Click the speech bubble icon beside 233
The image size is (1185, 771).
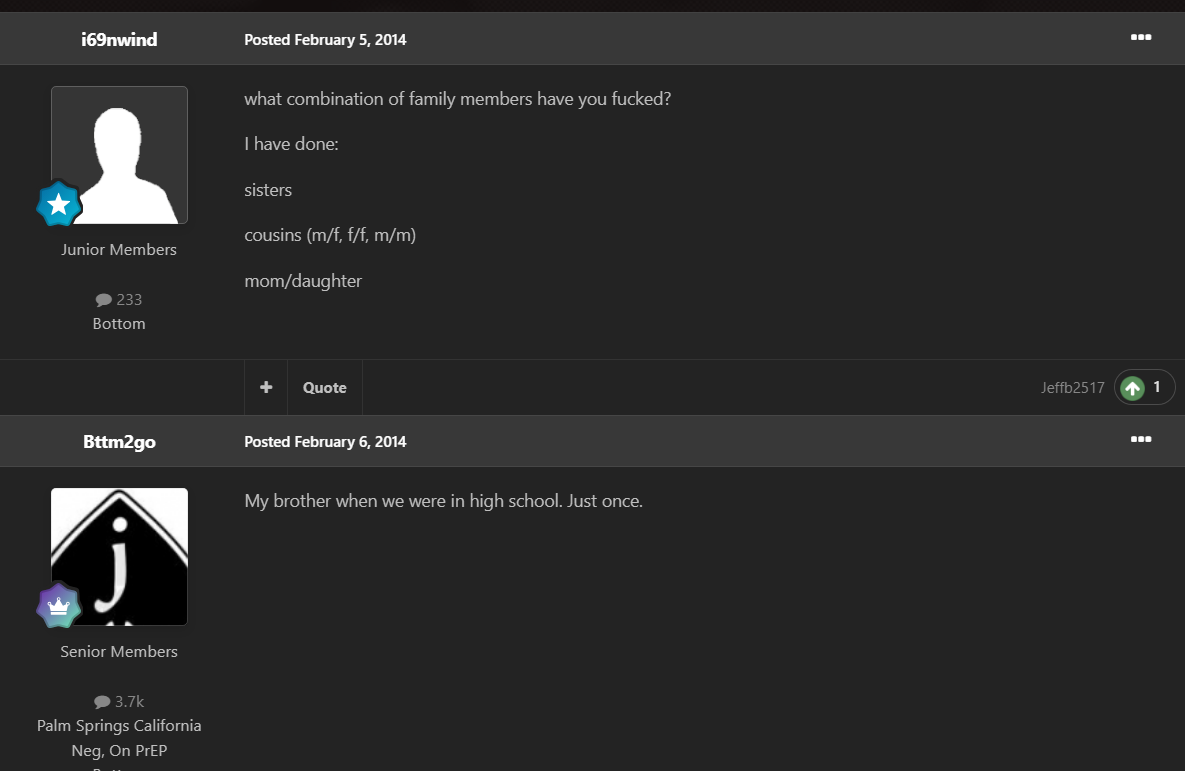(104, 300)
